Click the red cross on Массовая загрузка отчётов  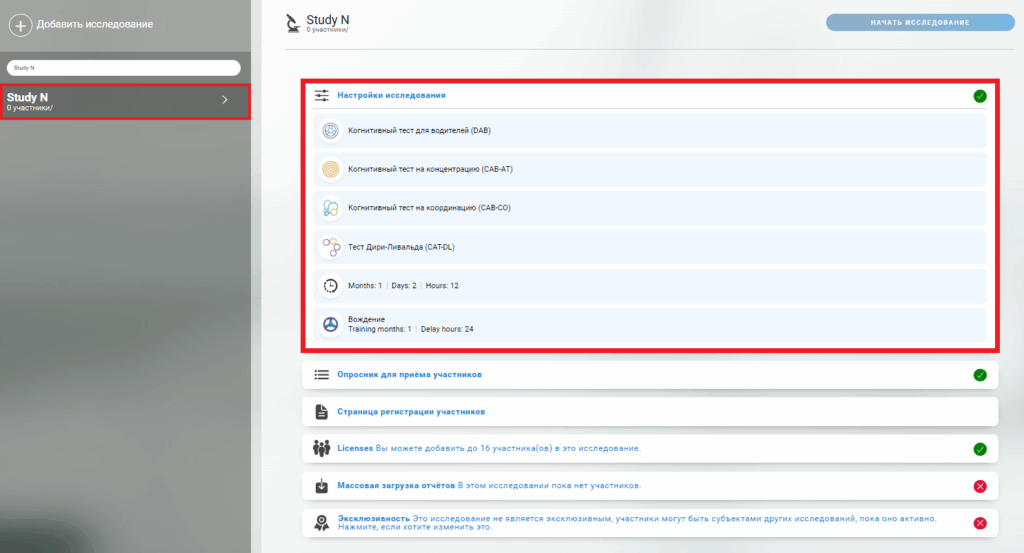(x=980, y=486)
